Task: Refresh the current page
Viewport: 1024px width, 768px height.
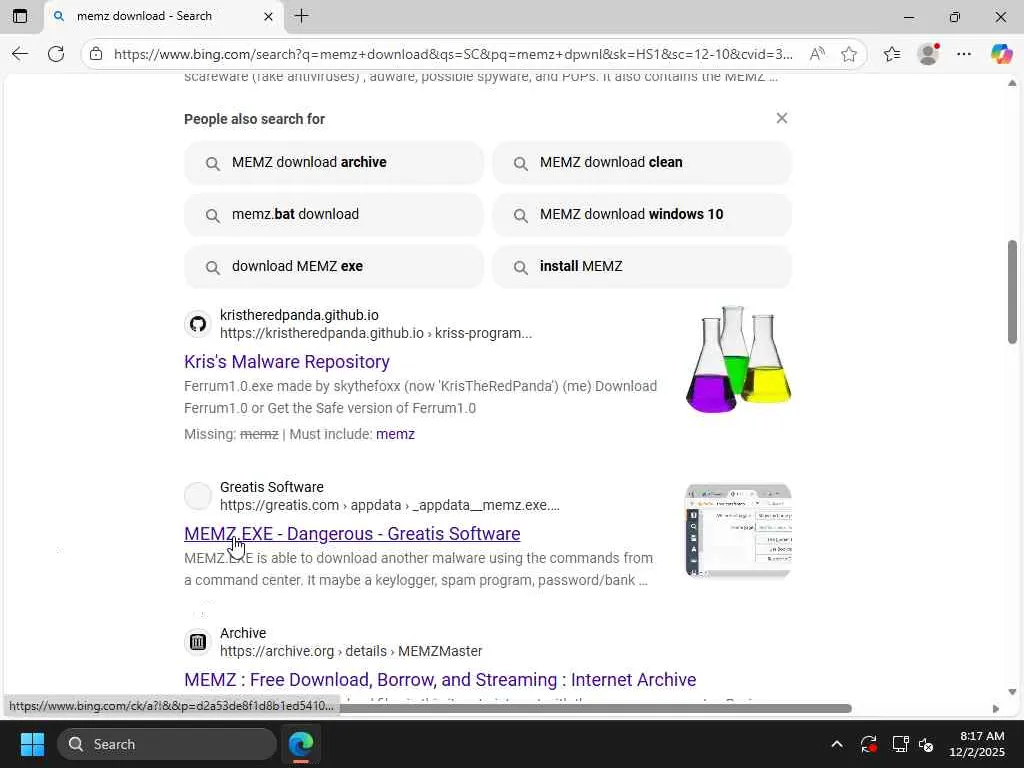Action: click(56, 54)
